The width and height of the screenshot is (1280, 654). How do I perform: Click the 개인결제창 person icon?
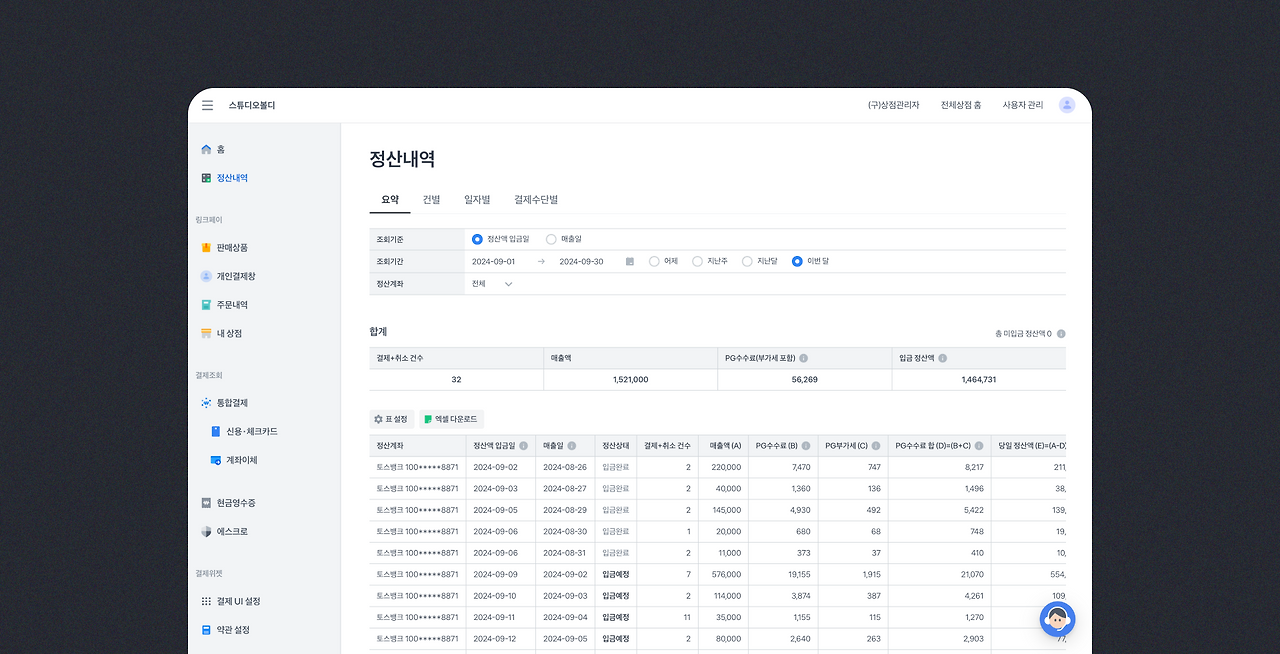coord(206,276)
